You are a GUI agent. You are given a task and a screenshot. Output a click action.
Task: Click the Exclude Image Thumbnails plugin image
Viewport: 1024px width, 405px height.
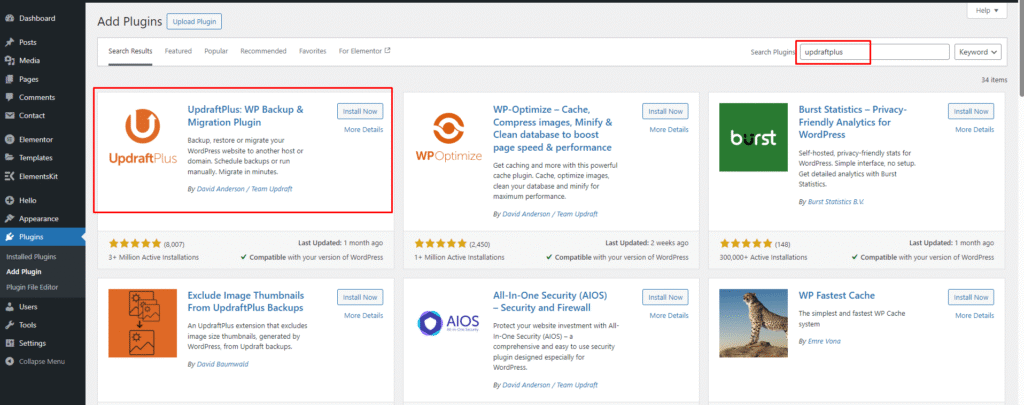142,323
